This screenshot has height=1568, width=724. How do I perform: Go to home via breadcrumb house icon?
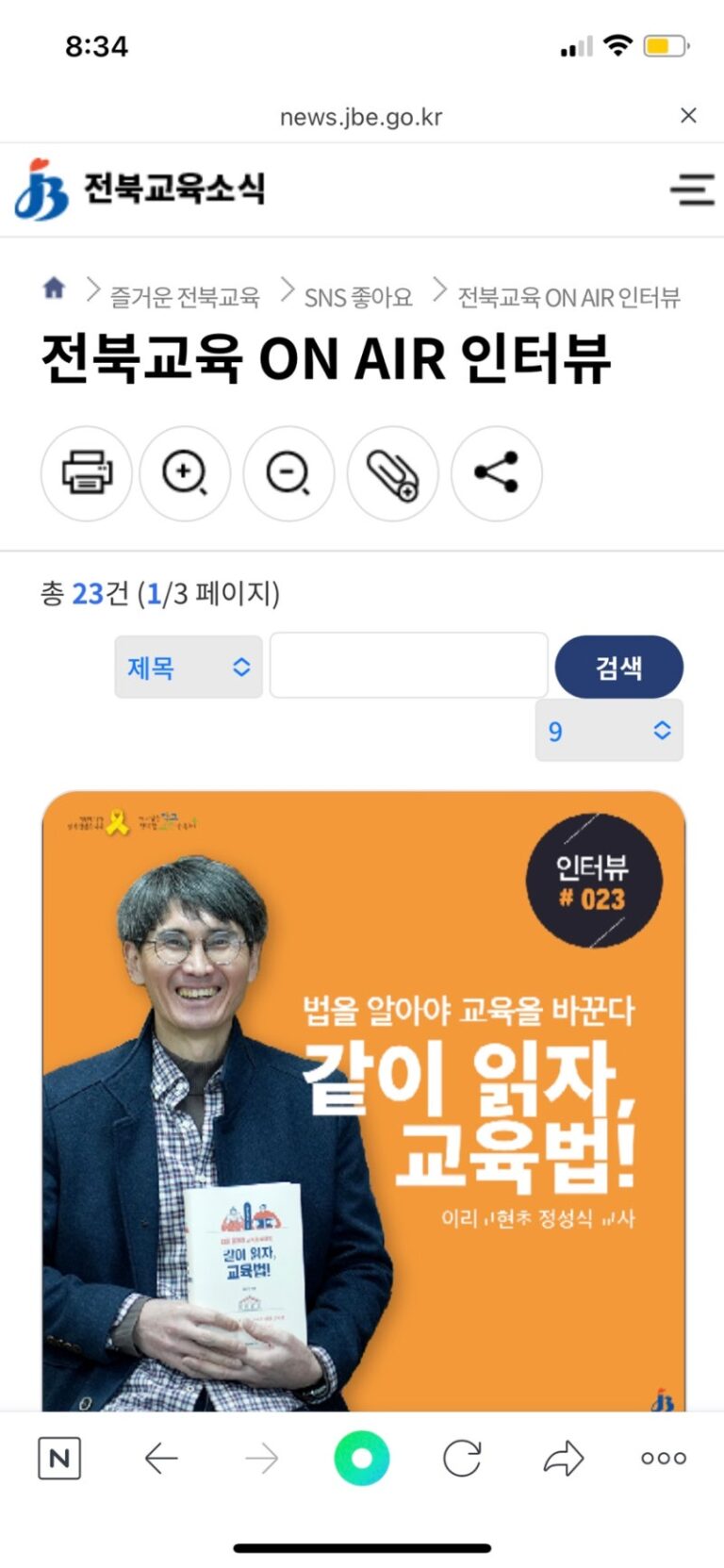click(55, 289)
